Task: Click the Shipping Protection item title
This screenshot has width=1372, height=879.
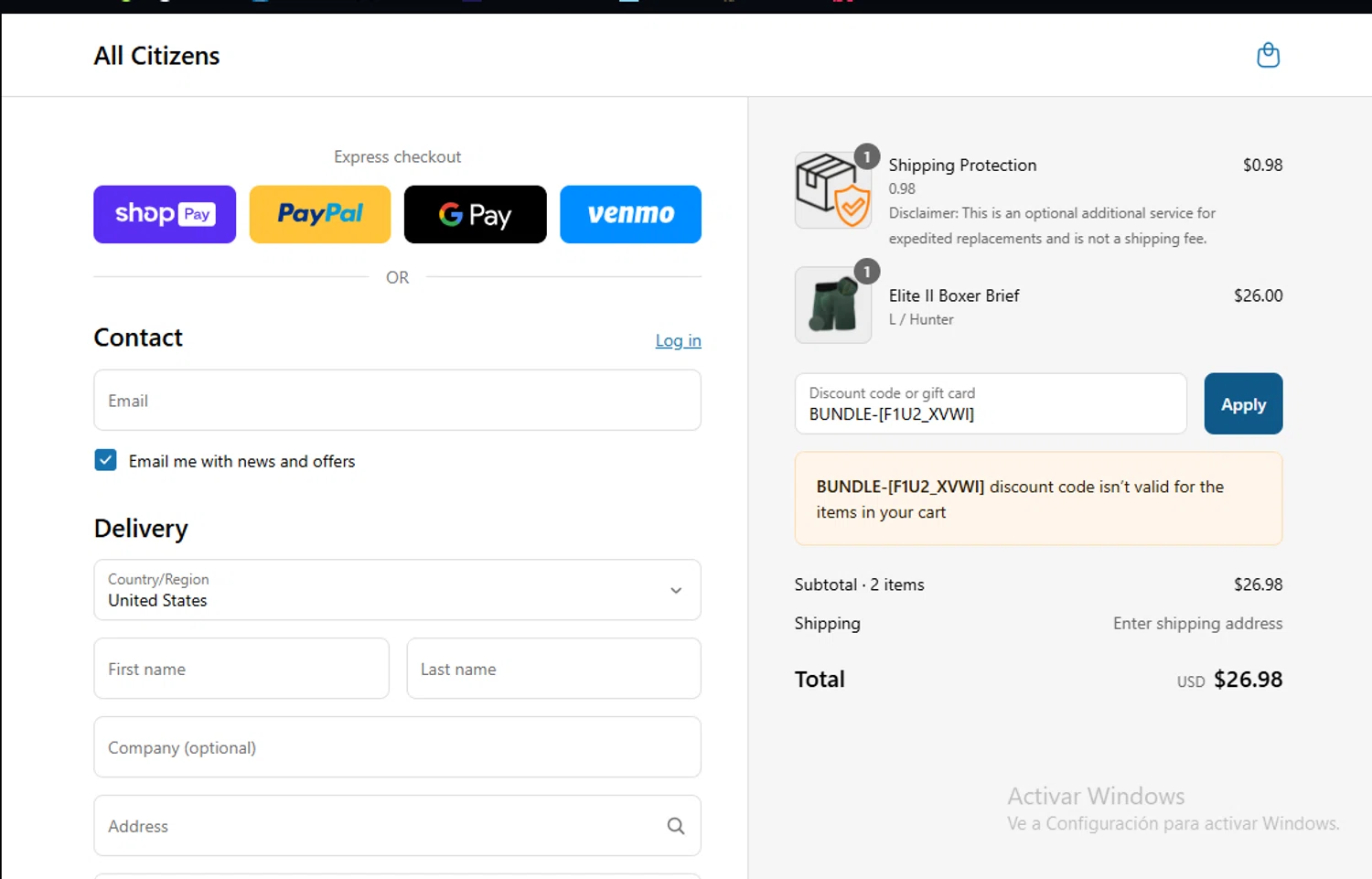Action: pos(962,165)
